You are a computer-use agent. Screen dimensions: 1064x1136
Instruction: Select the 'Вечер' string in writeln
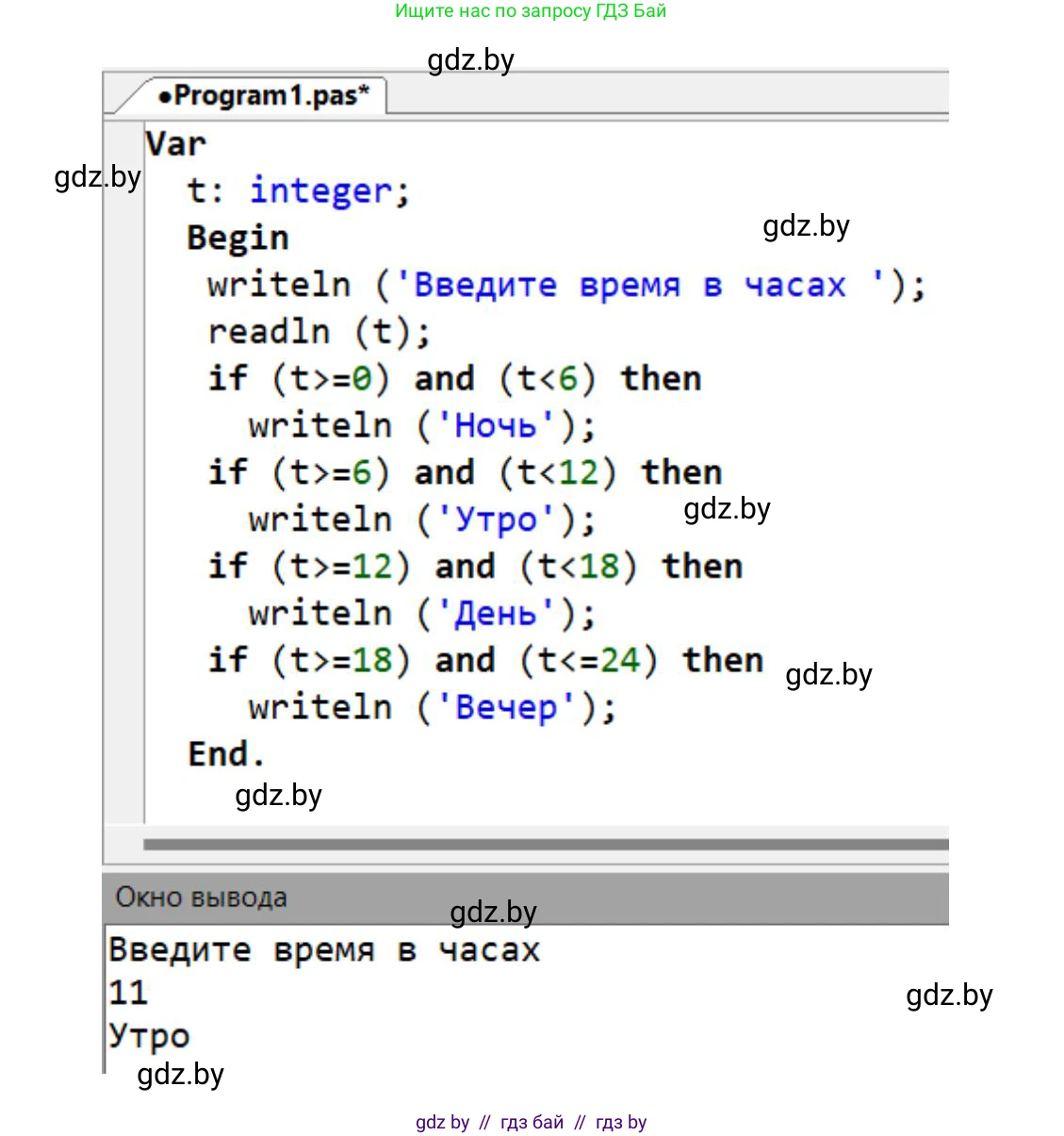(x=506, y=707)
